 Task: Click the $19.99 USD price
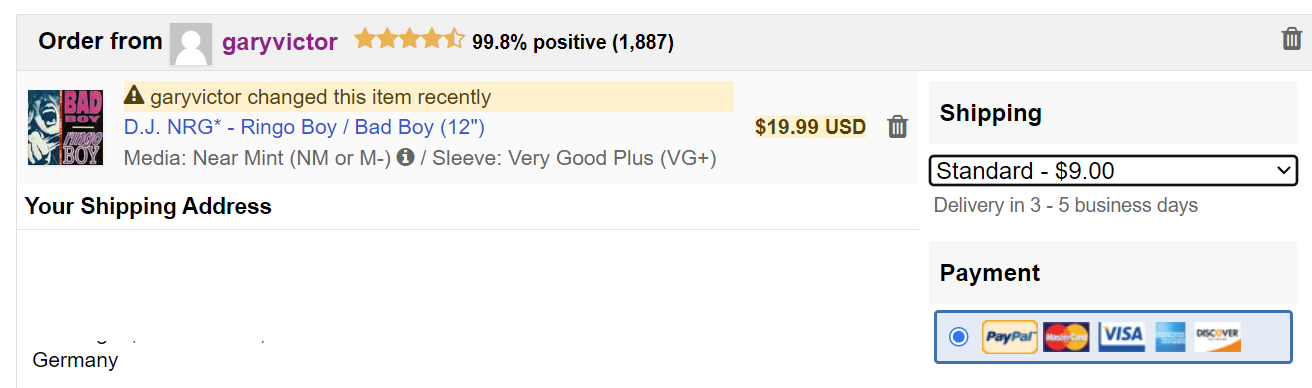pyautogui.click(x=810, y=127)
